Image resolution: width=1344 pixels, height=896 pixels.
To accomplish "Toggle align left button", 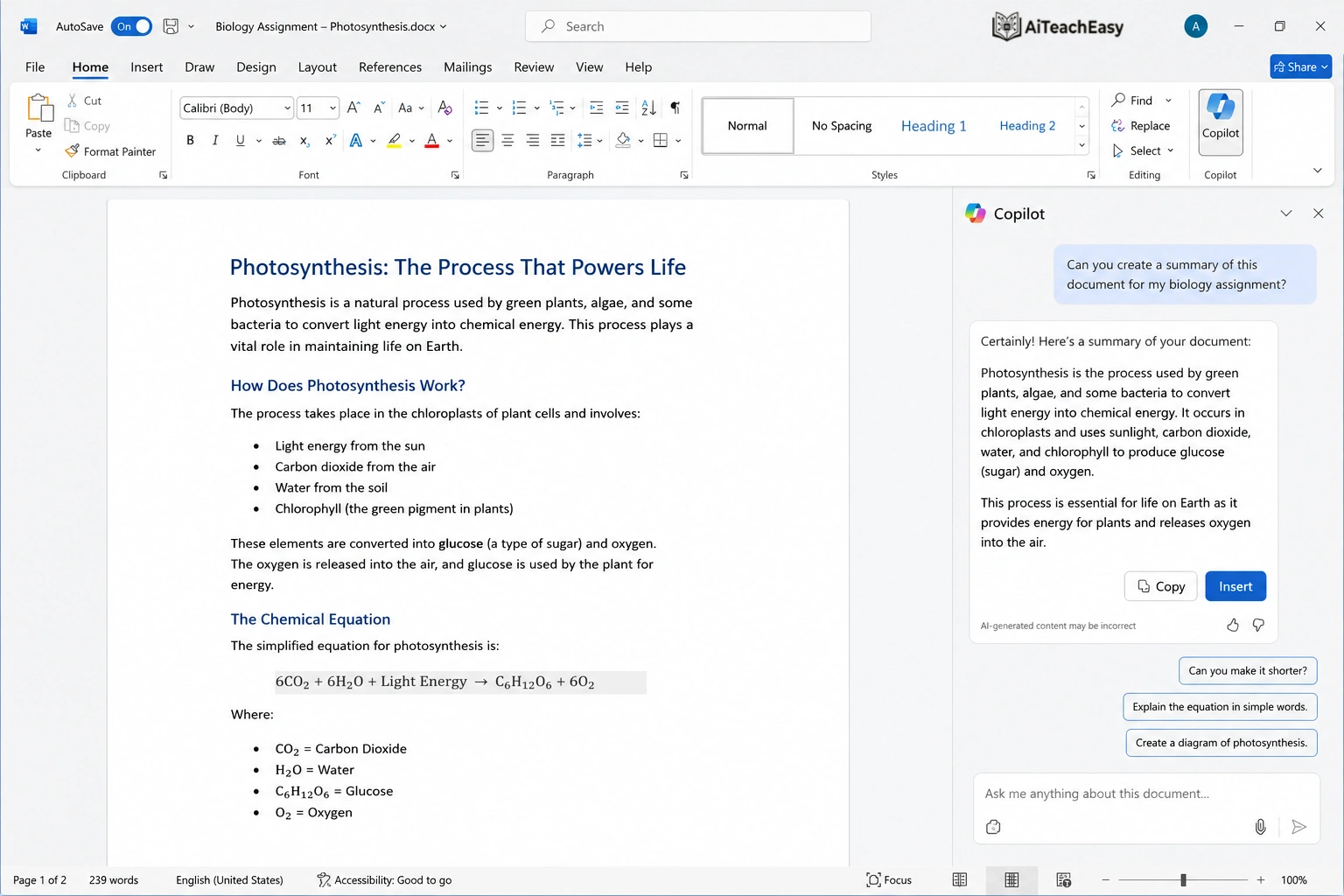I will [482, 141].
